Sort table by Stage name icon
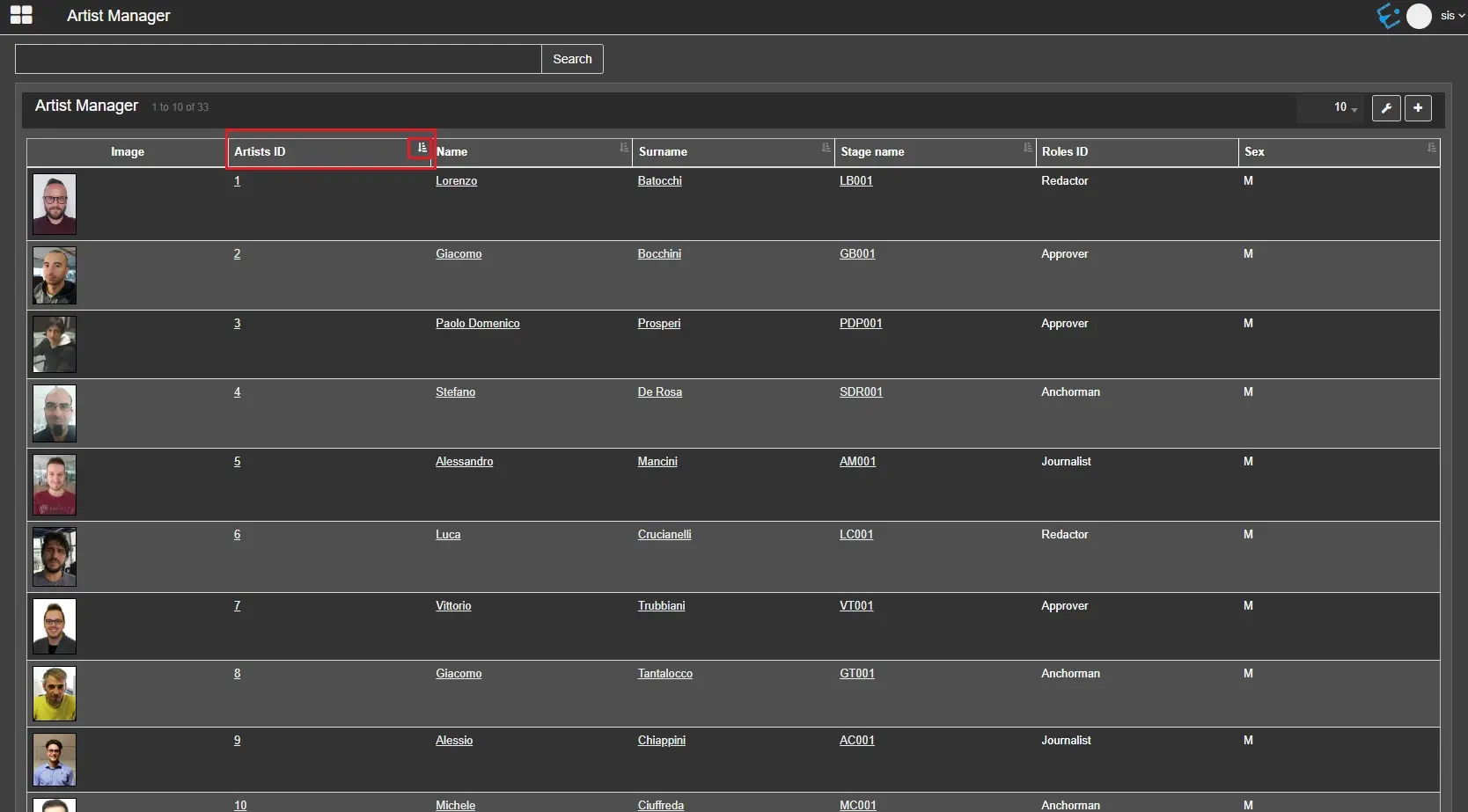The width and height of the screenshot is (1468, 812). coord(1027,148)
